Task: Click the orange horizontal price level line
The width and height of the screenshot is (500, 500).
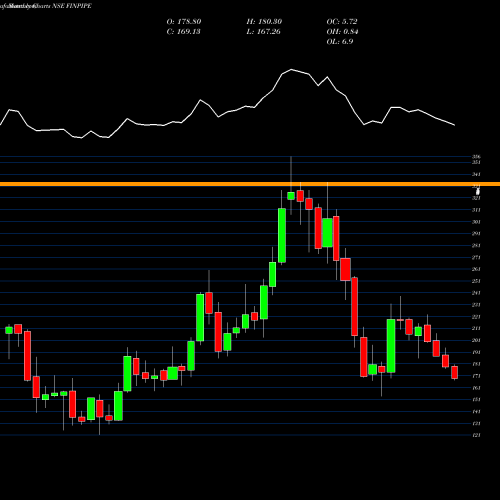Action: coord(250,184)
